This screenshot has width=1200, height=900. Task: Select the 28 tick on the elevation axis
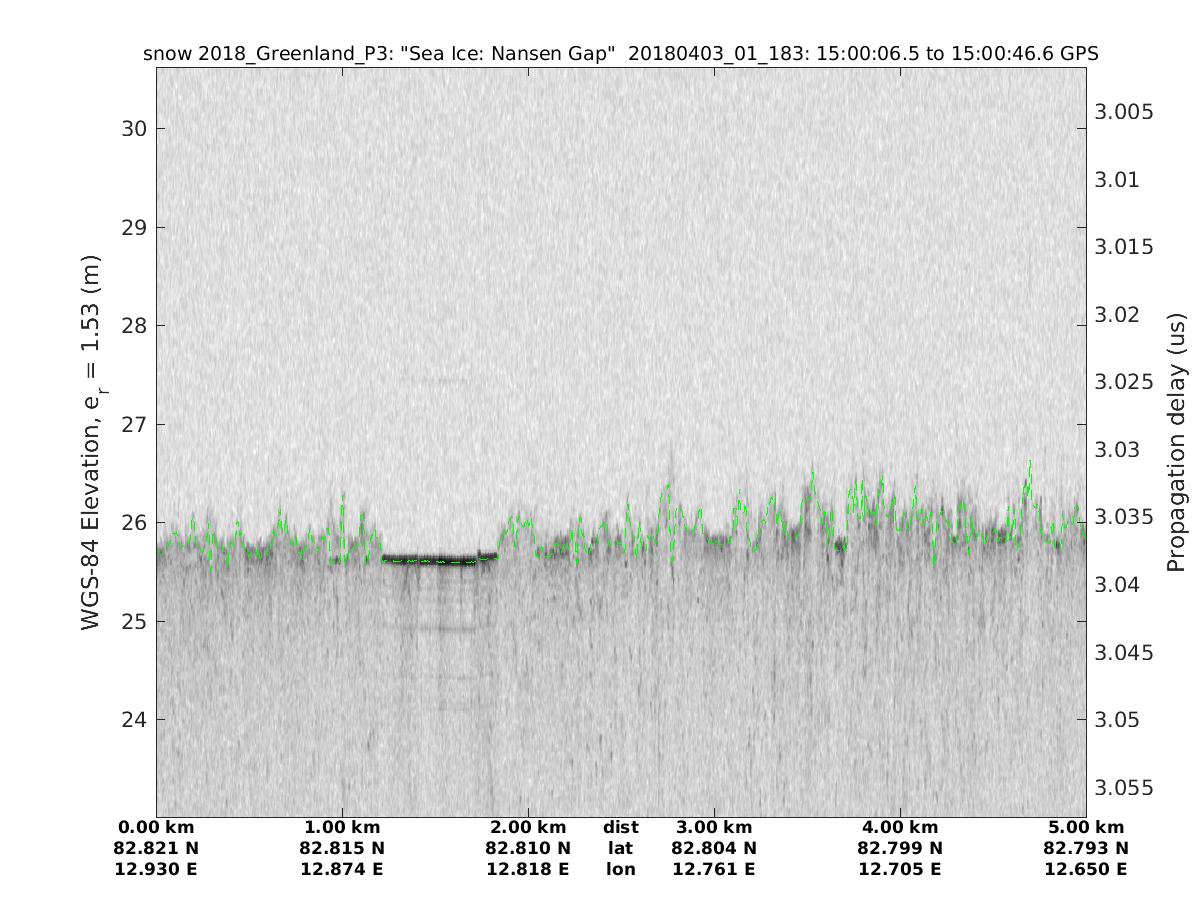(134, 326)
